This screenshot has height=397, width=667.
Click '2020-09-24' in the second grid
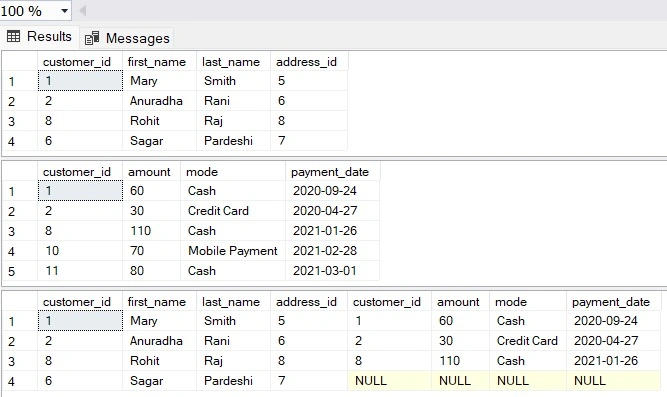pyautogui.click(x=332, y=191)
